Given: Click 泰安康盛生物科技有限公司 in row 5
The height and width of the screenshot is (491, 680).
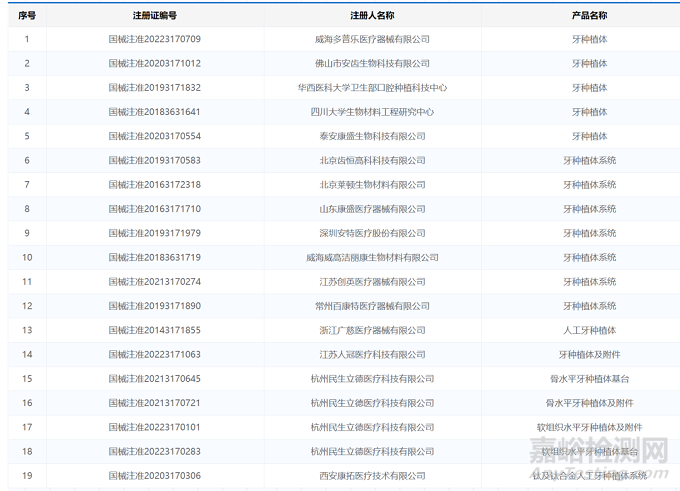Looking at the screenshot, I should pyautogui.click(x=372, y=136).
